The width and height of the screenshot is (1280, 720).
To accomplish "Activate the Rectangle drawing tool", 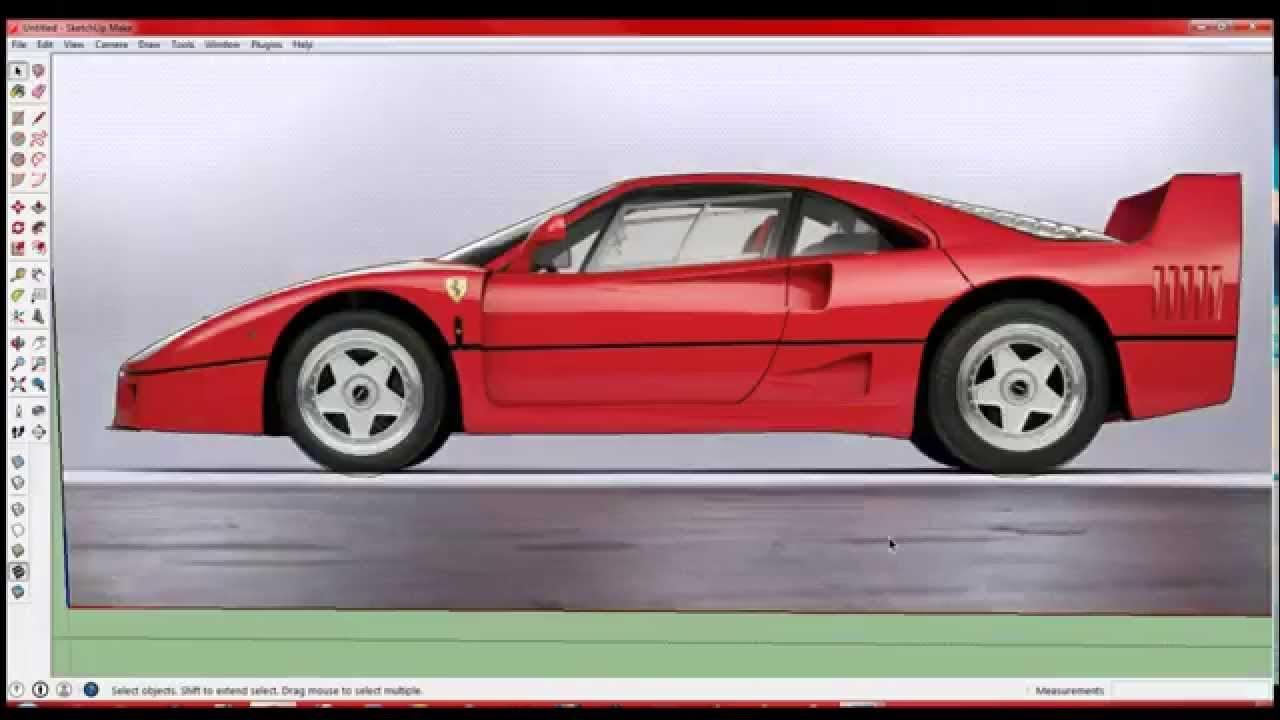I will (17, 118).
